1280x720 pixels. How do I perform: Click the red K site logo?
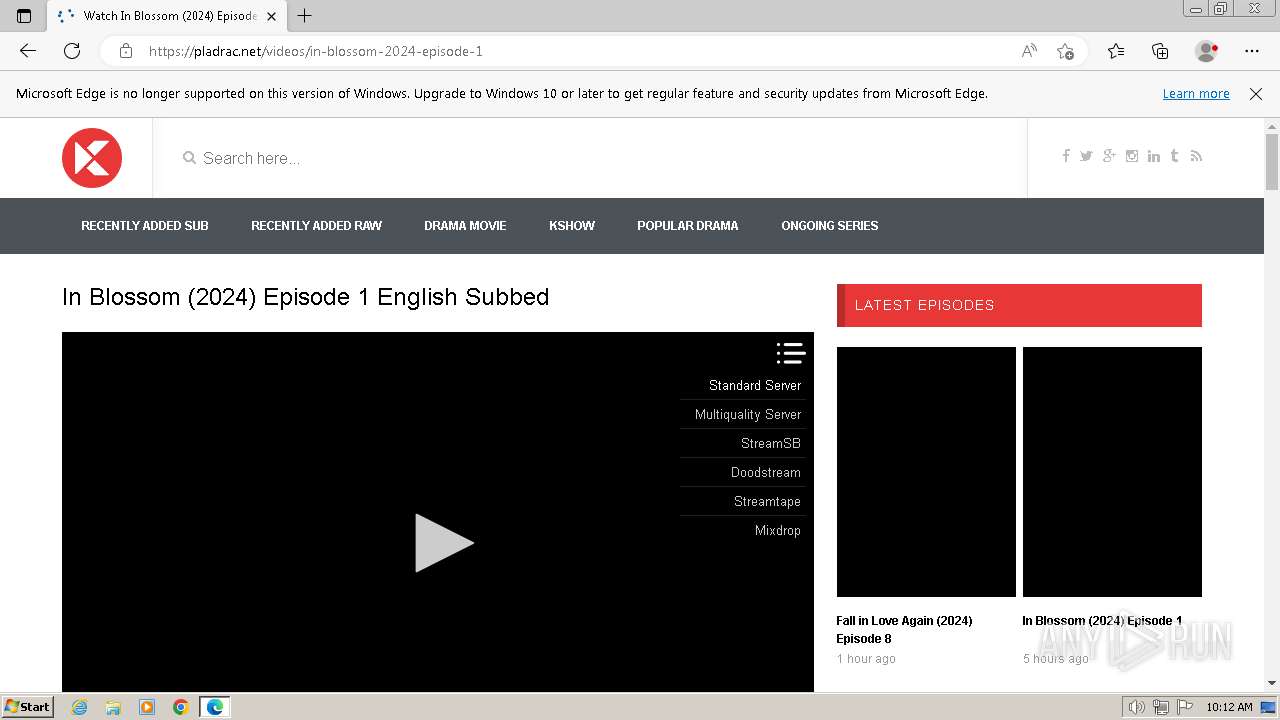click(x=92, y=158)
